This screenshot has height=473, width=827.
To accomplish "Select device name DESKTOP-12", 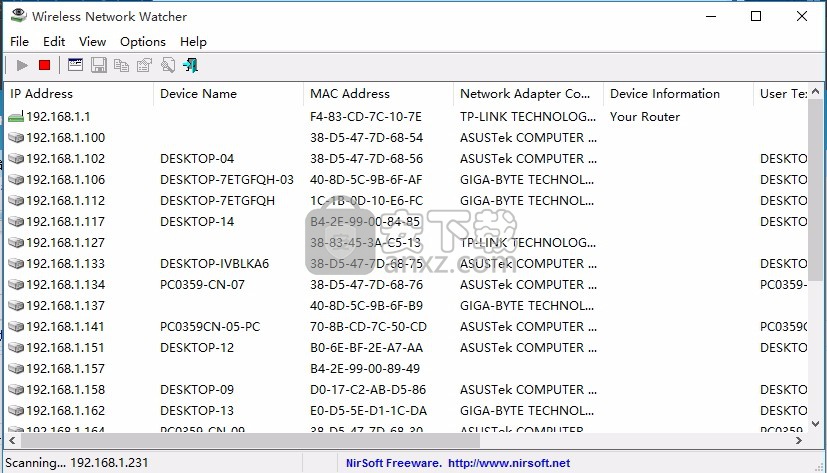I will [x=197, y=347].
